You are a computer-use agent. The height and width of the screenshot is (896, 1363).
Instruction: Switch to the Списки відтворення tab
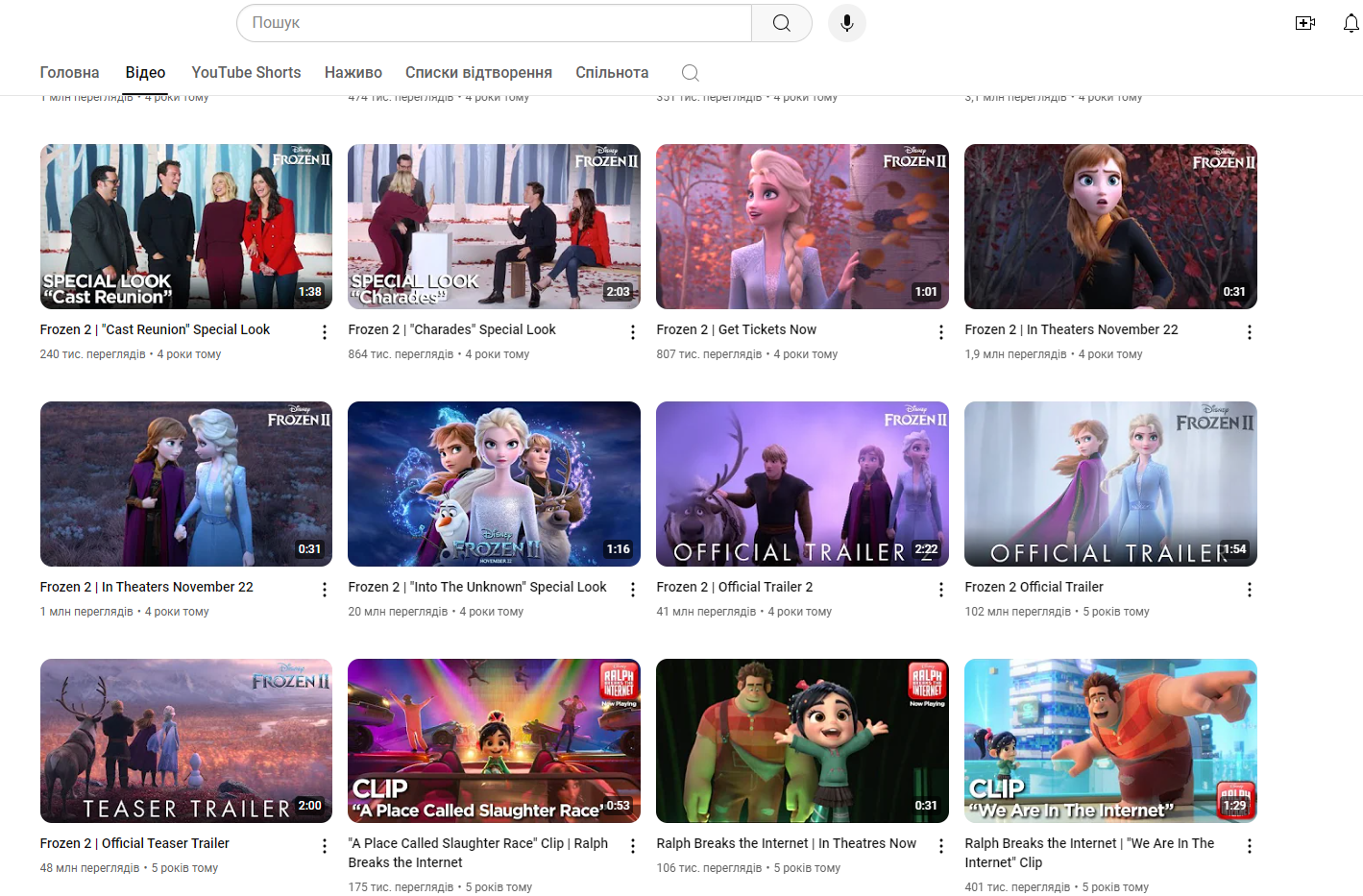[478, 72]
